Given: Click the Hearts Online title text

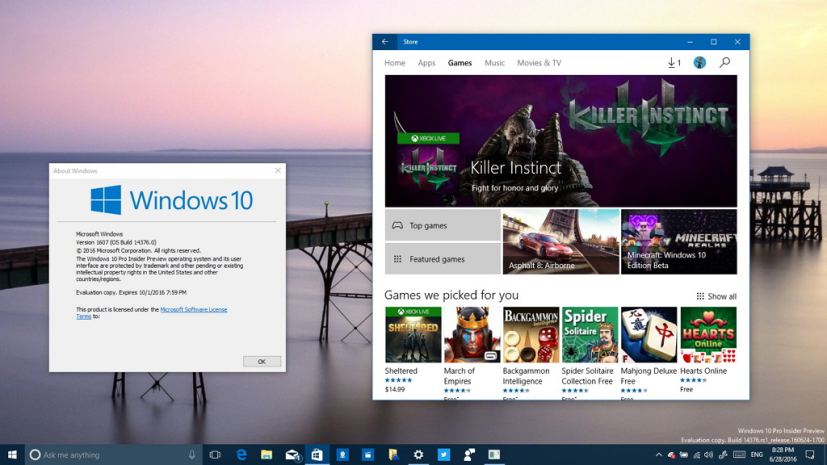Looking at the screenshot, I should pyautogui.click(x=704, y=371).
